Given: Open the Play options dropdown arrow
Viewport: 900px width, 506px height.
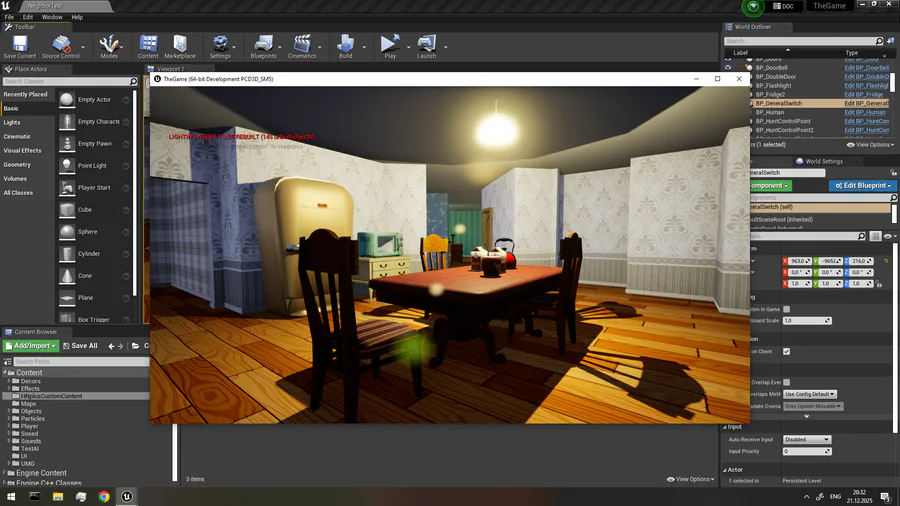Looking at the screenshot, I should tap(409, 47).
